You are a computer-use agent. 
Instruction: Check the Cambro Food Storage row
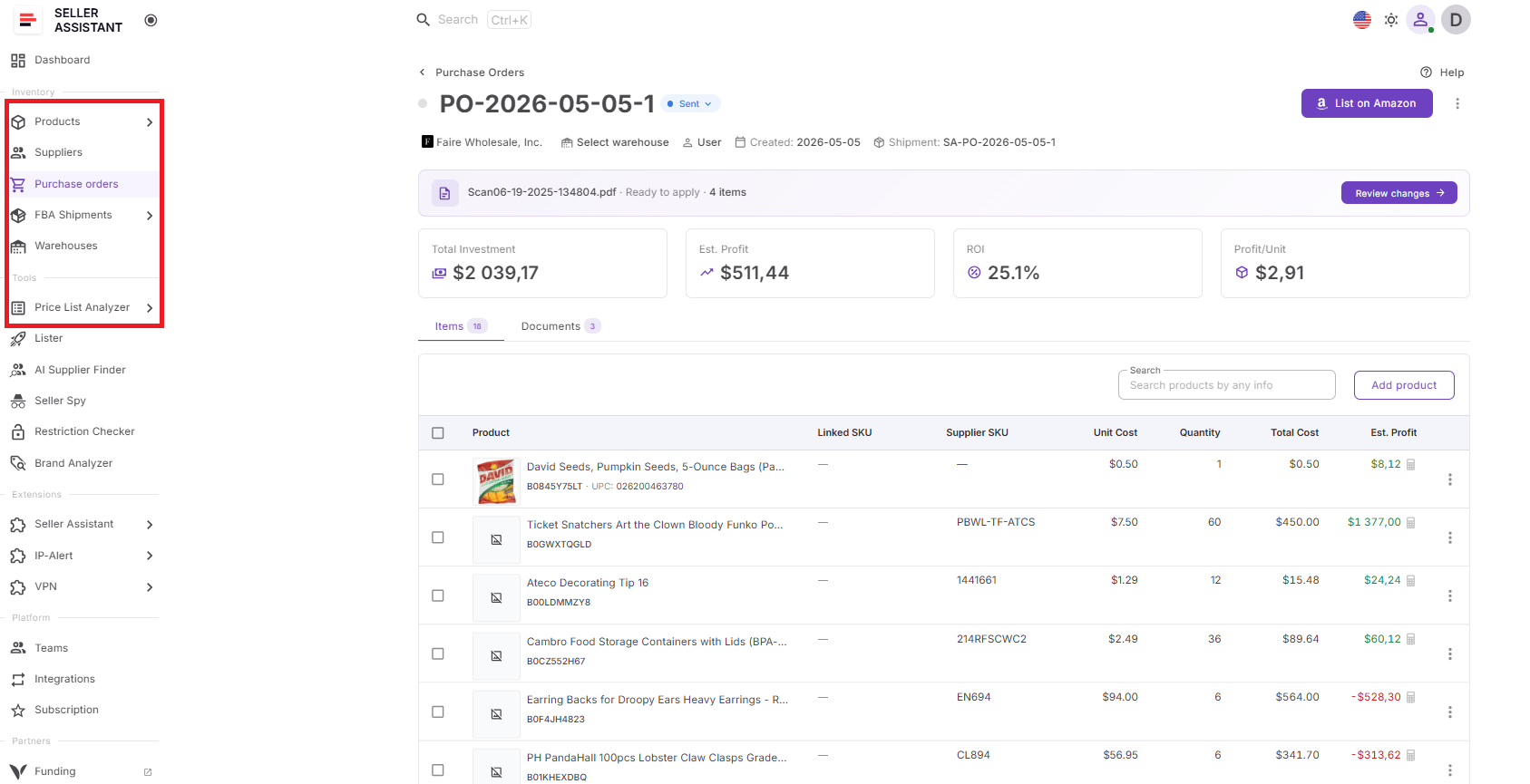pyautogui.click(x=438, y=654)
